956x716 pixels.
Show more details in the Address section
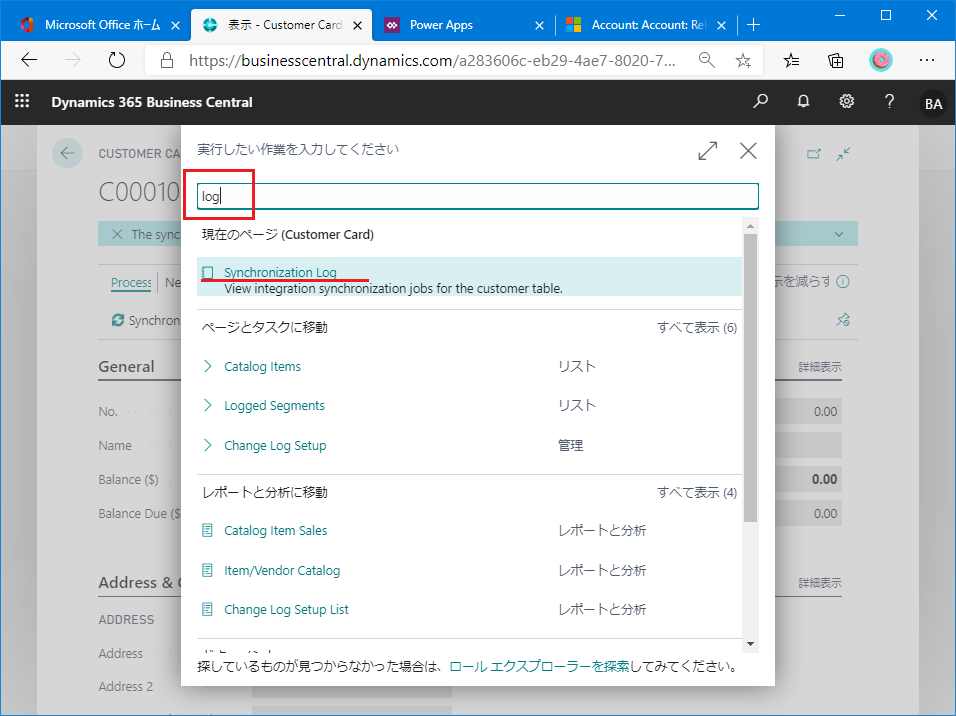[x=820, y=583]
